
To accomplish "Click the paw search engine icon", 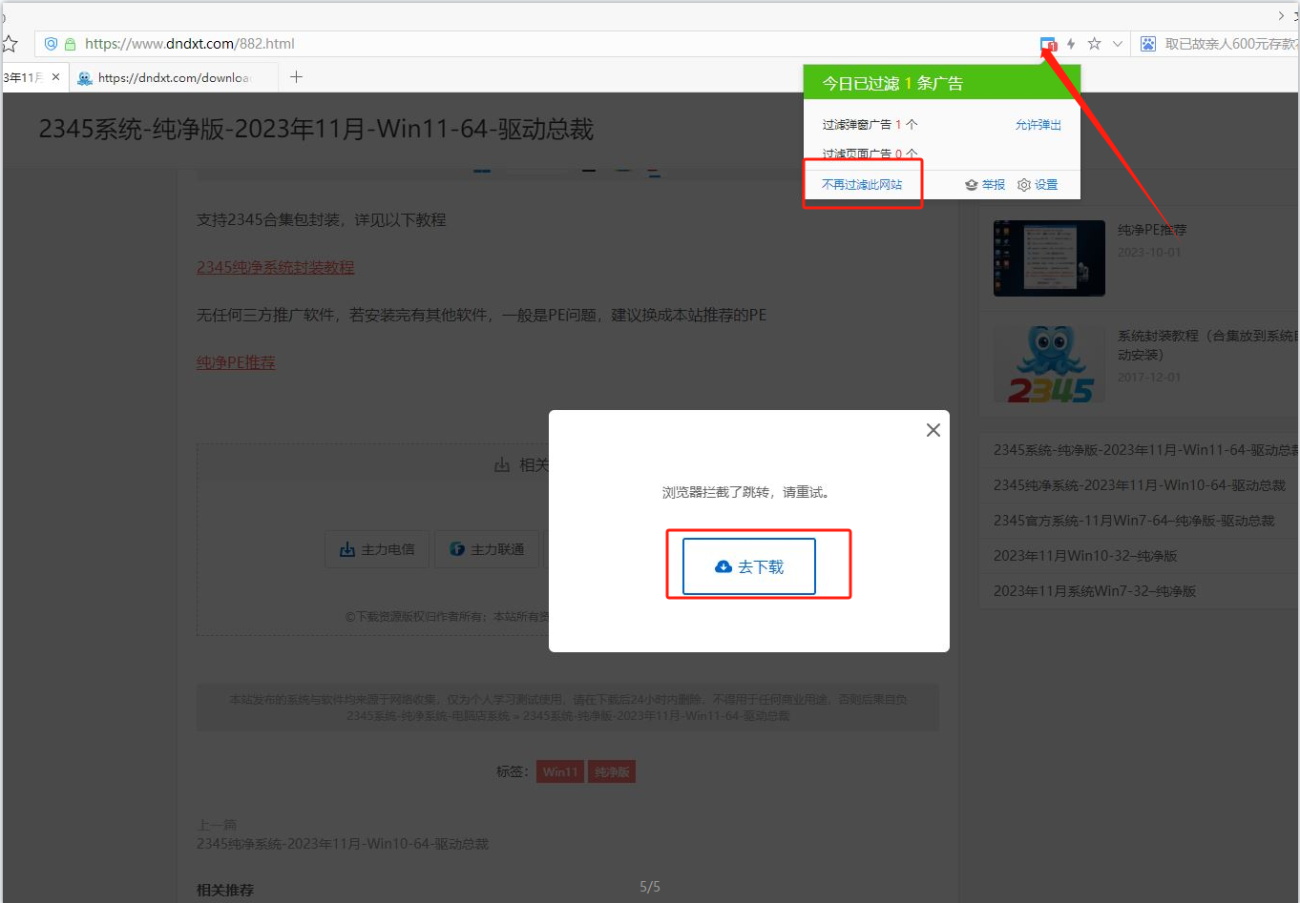I will click(x=1148, y=44).
